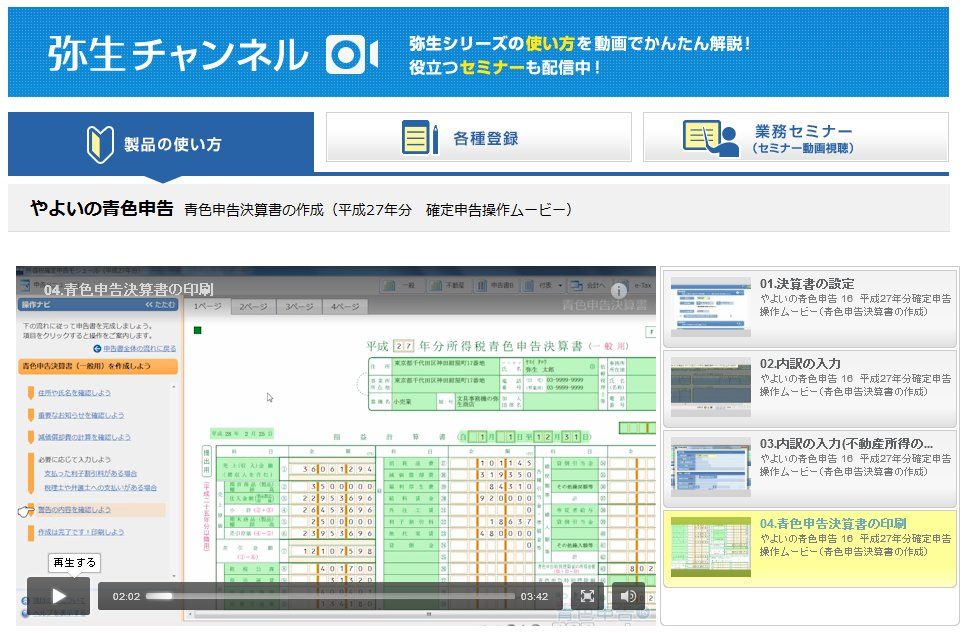Screen dimensions: 971x633
Task: Collapse the 操作ナビ panel with たたむ
Action: pos(160,305)
